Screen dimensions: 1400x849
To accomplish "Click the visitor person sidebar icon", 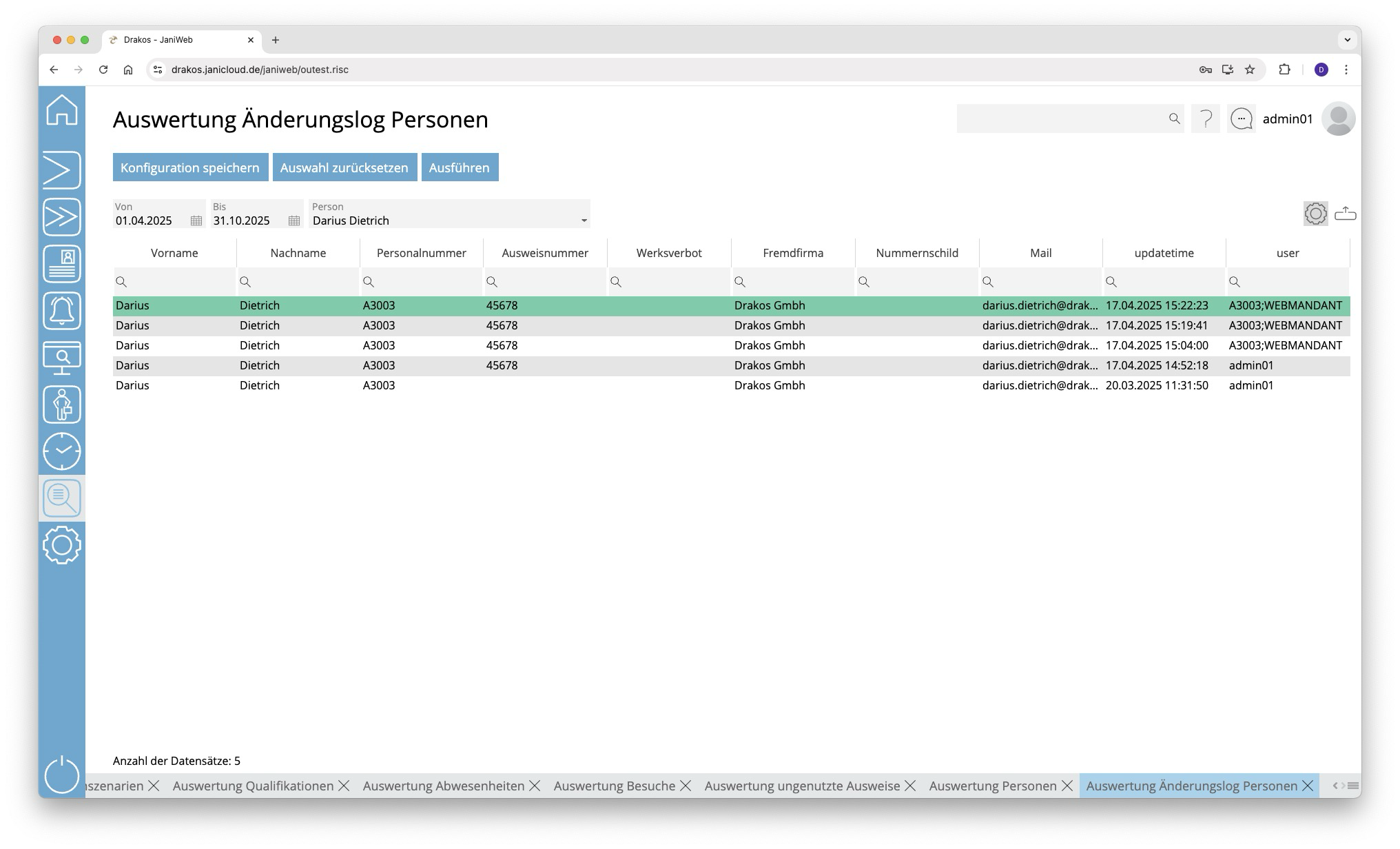I will [x=62, y=405].
